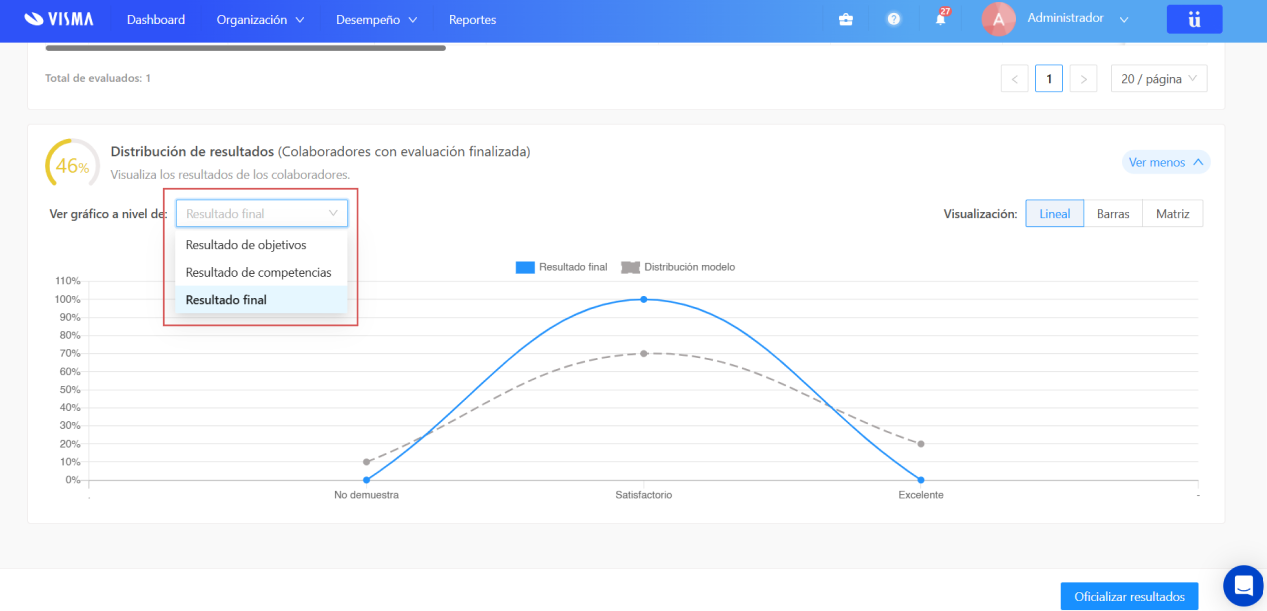
Task: Choose Resultado de competencias option
Action: pos(261,272)
